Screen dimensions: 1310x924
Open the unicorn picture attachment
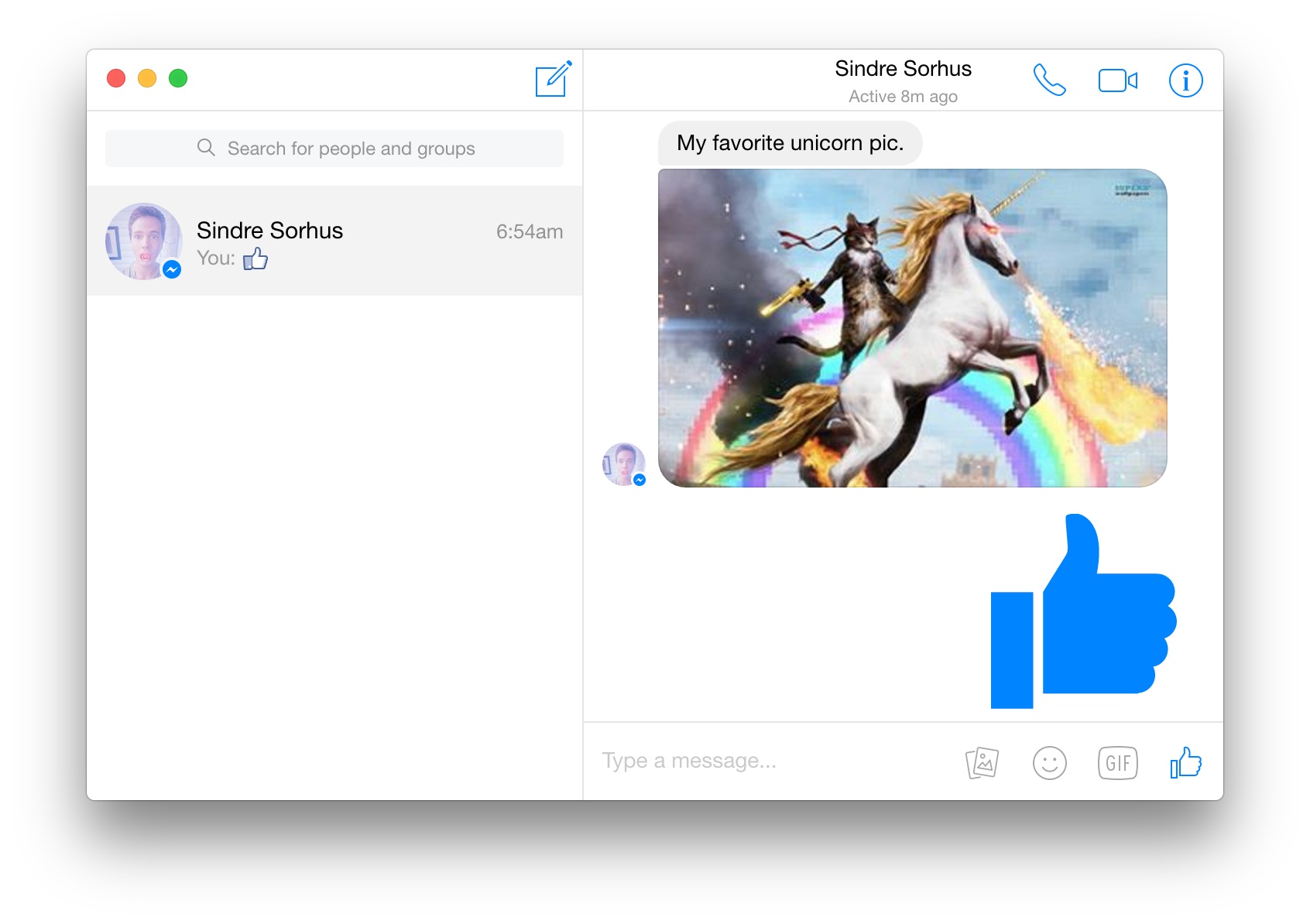(912, 328)
